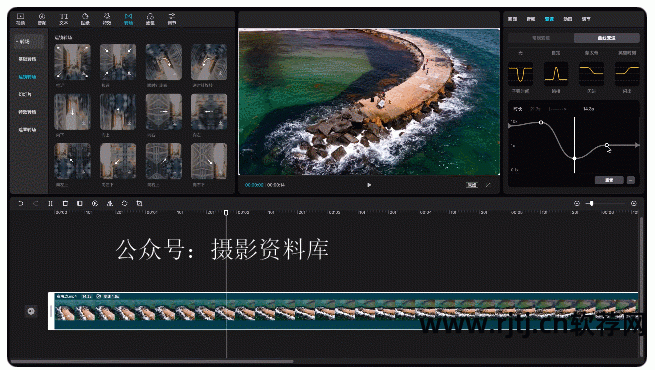The image size is (655, 370).
Task: Expand preview to fullscreen
Action: click(x=488, y=185)
